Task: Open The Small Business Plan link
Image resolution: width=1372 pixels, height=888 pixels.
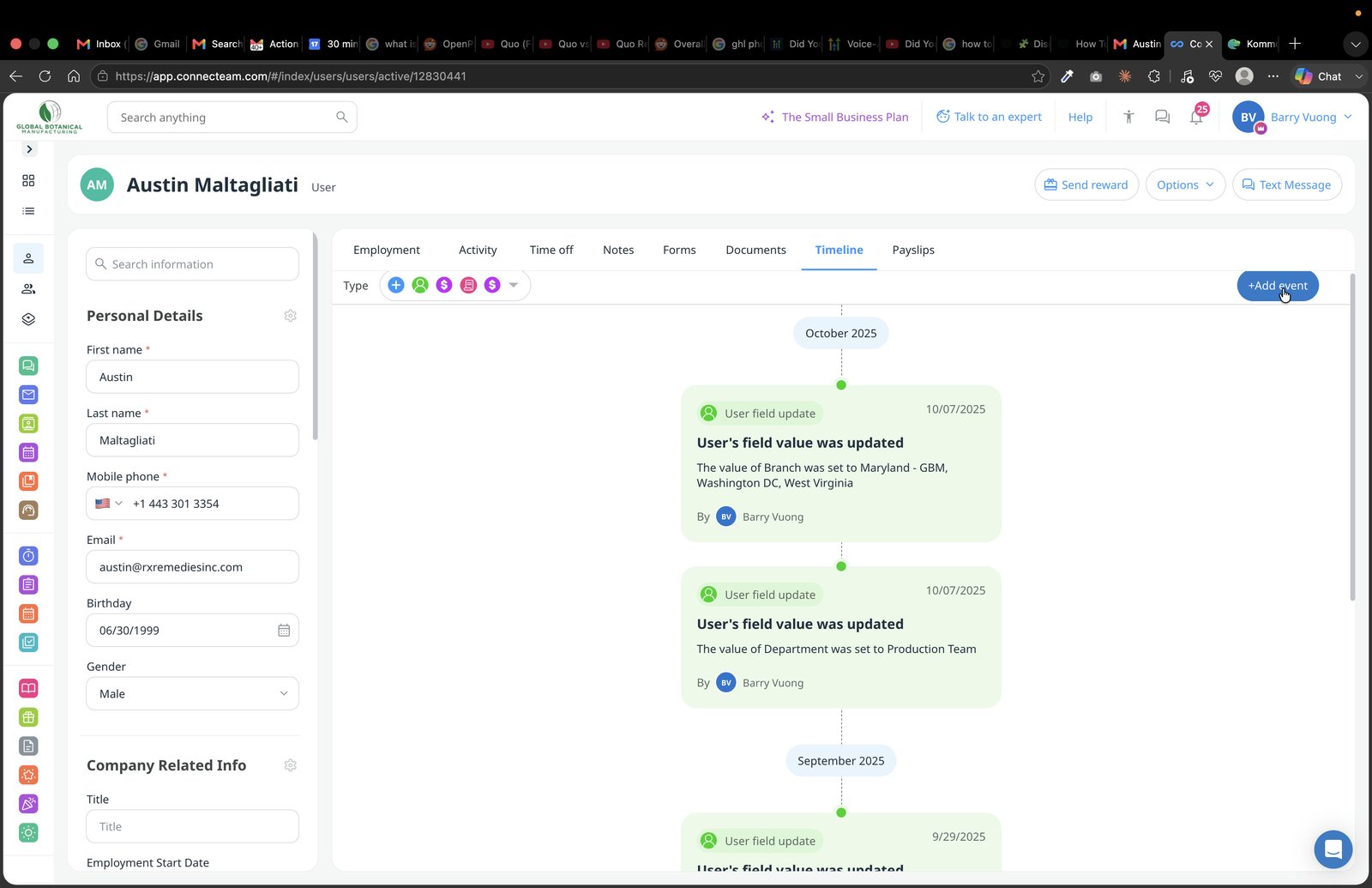Action: click(x=835, y=117)
